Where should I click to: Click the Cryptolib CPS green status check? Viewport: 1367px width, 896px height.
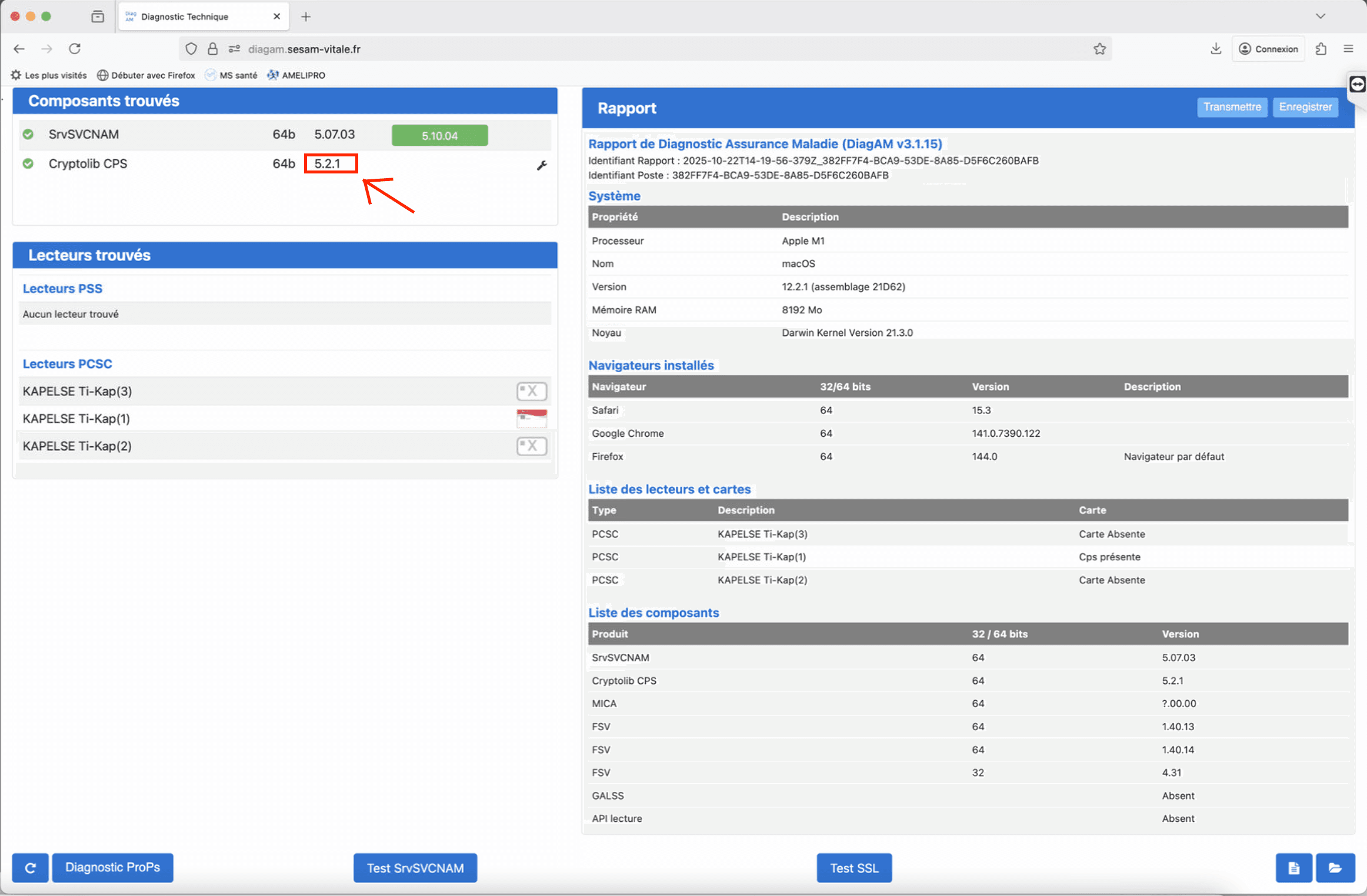coord(28,163)
